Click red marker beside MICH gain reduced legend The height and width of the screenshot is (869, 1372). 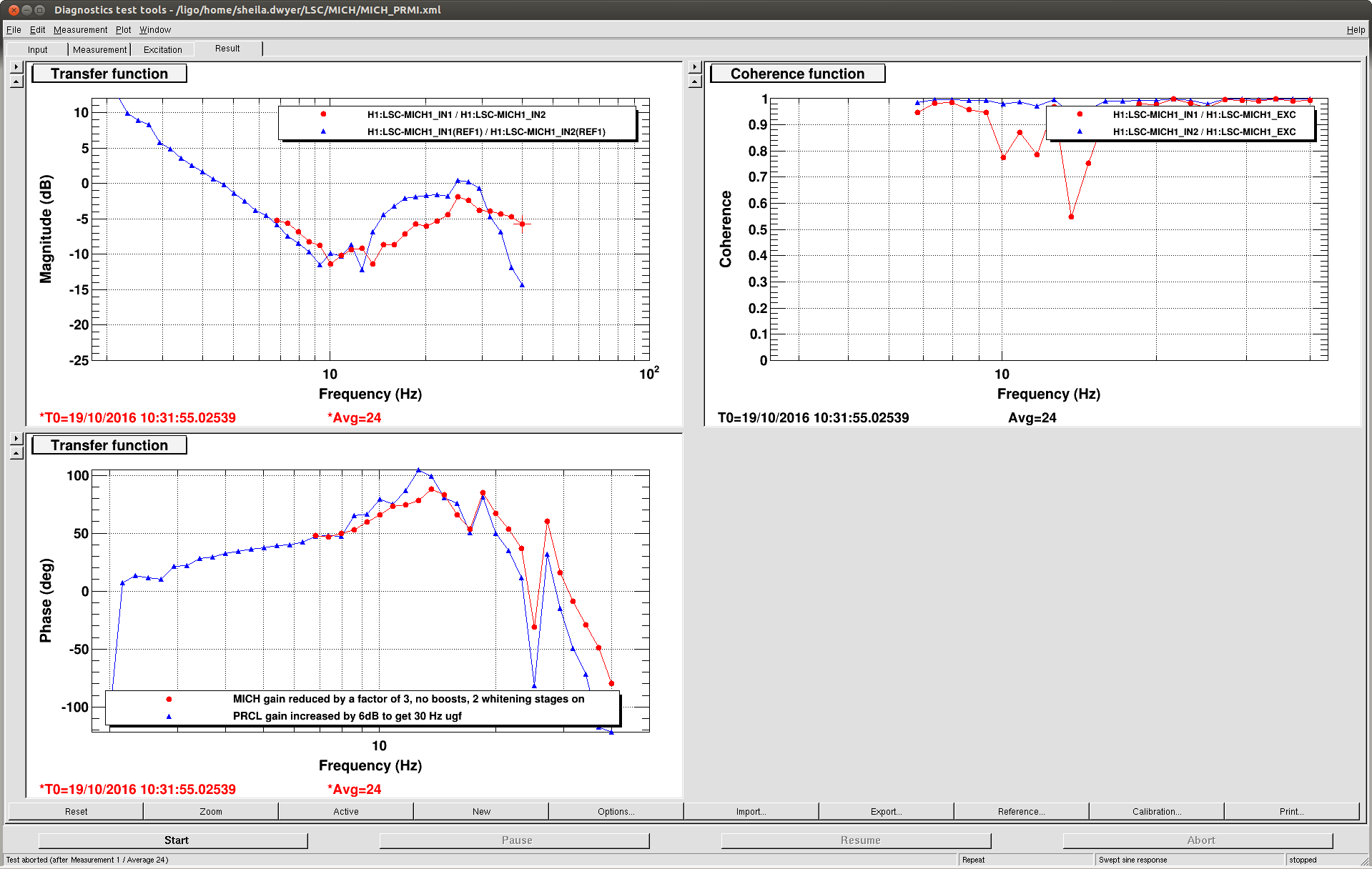tap(169, 699)
